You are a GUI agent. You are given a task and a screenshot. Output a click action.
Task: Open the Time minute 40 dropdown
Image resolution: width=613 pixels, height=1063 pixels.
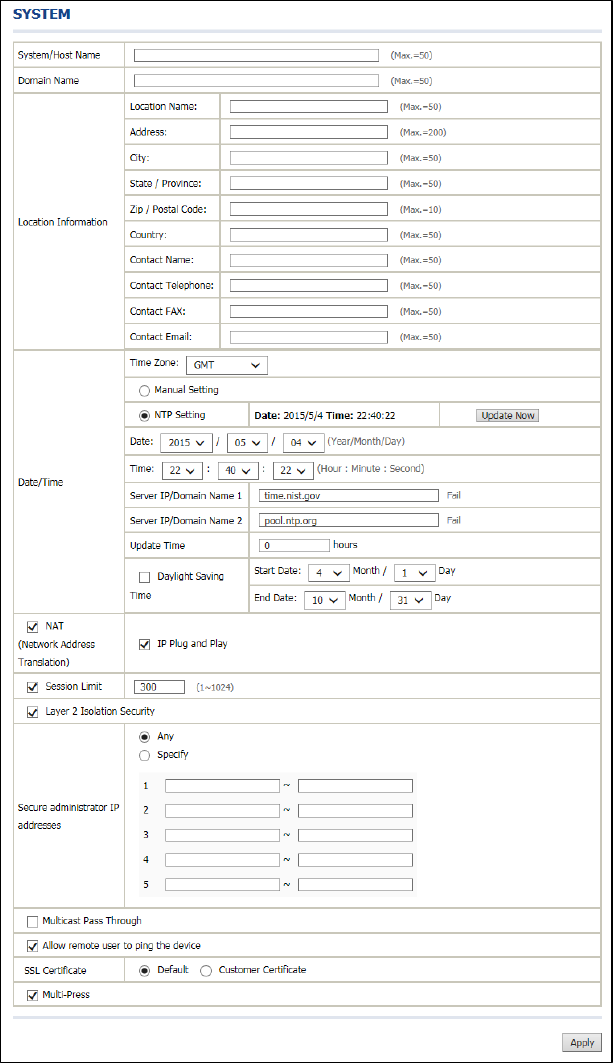coord(238,470)
